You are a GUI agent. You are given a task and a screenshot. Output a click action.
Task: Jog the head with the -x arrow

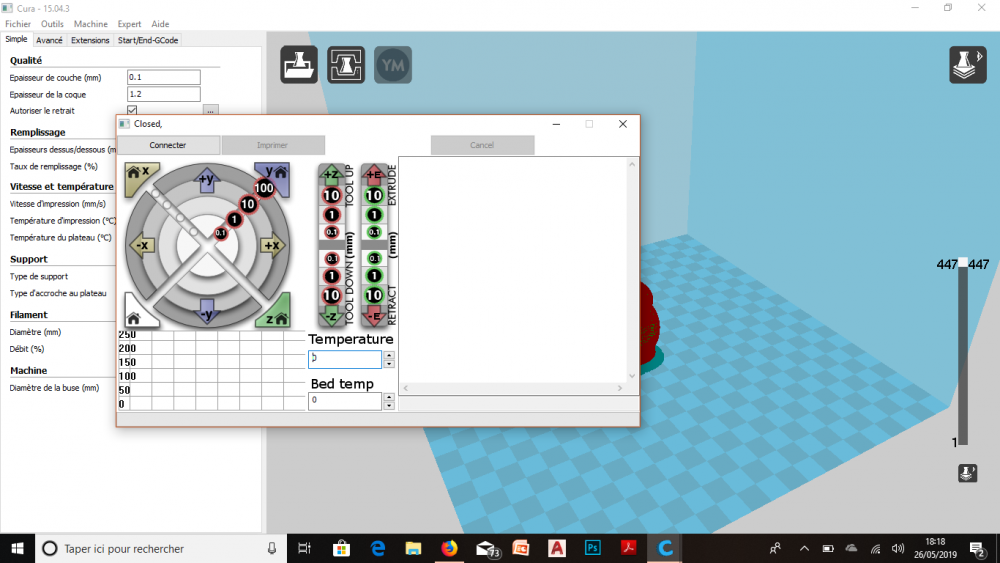(142, 245)
